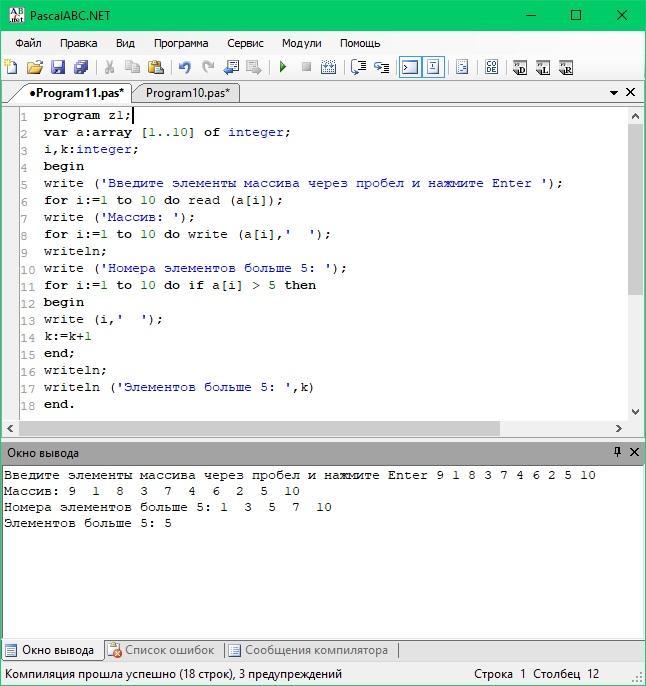Click the Paste icon in the toolbar
Screen dimensions: 646x686
click(x=156, y=67)
